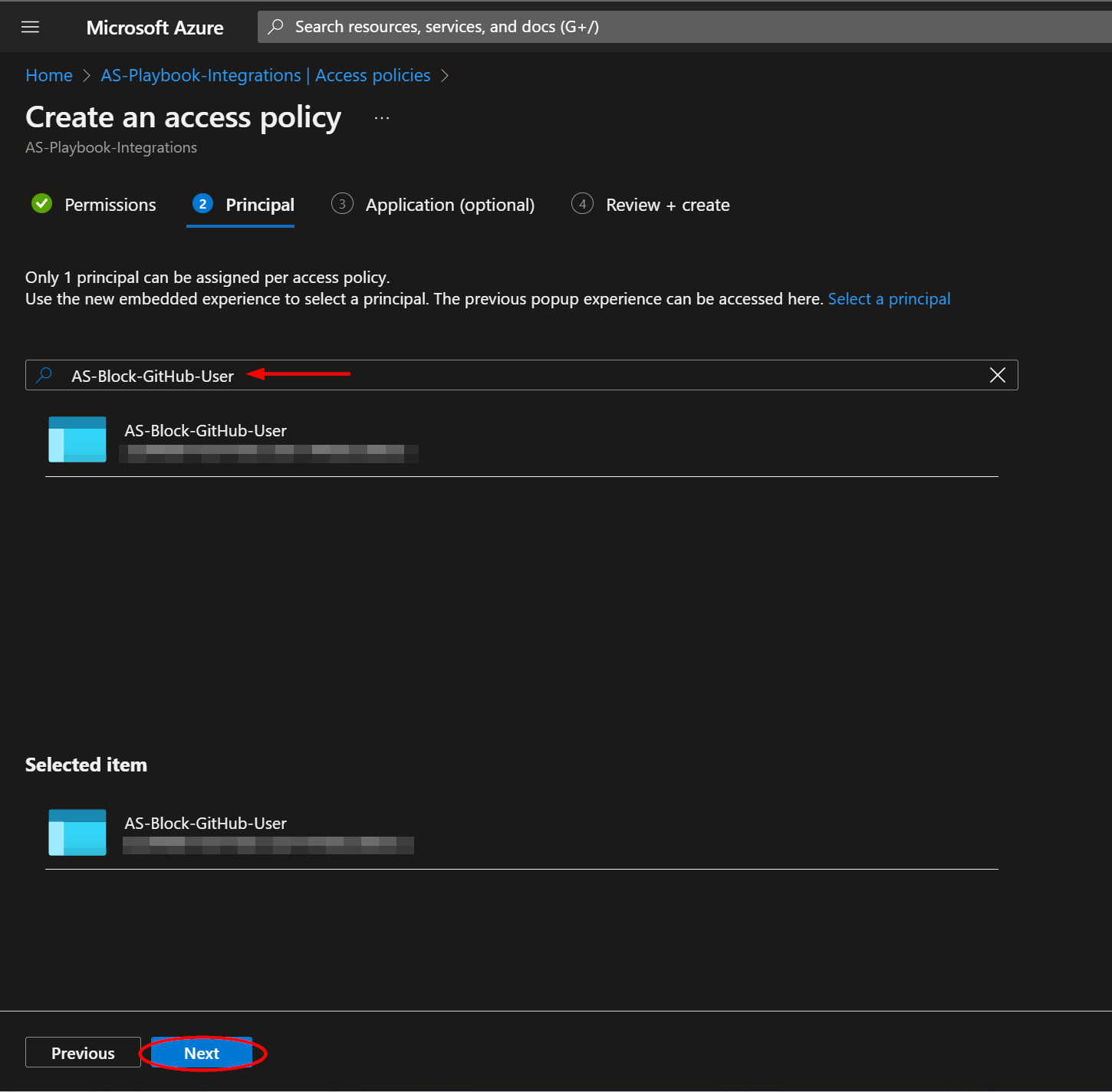Viewport: 1112px width, 1092px height.
Task: Click the last breadcrumb chevron
Action: click(x=444, y=75)
